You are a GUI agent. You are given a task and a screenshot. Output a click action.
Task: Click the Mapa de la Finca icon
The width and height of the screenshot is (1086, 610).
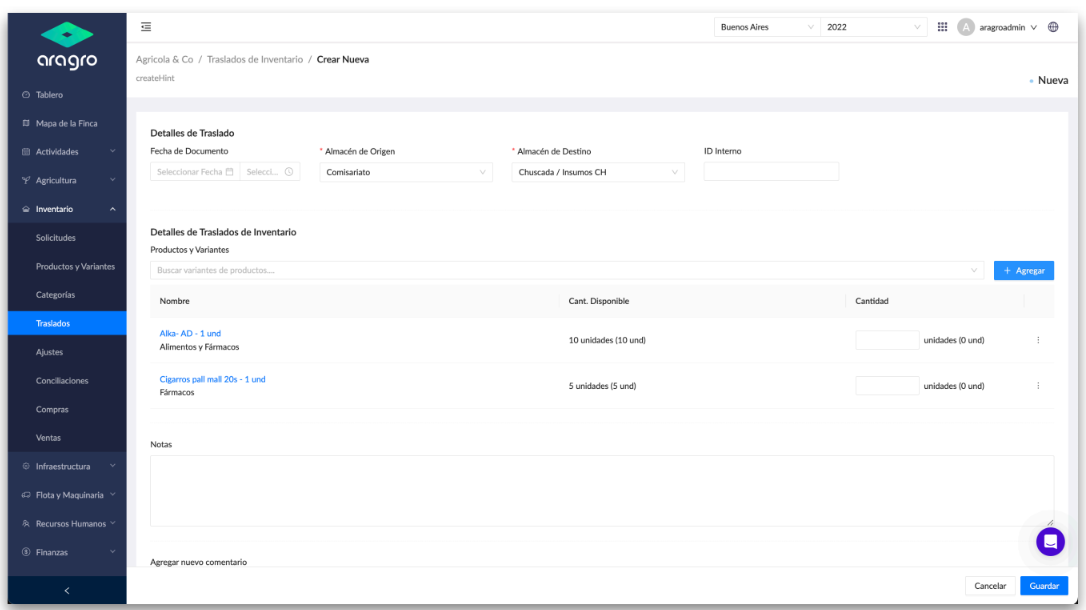point(26,123)
